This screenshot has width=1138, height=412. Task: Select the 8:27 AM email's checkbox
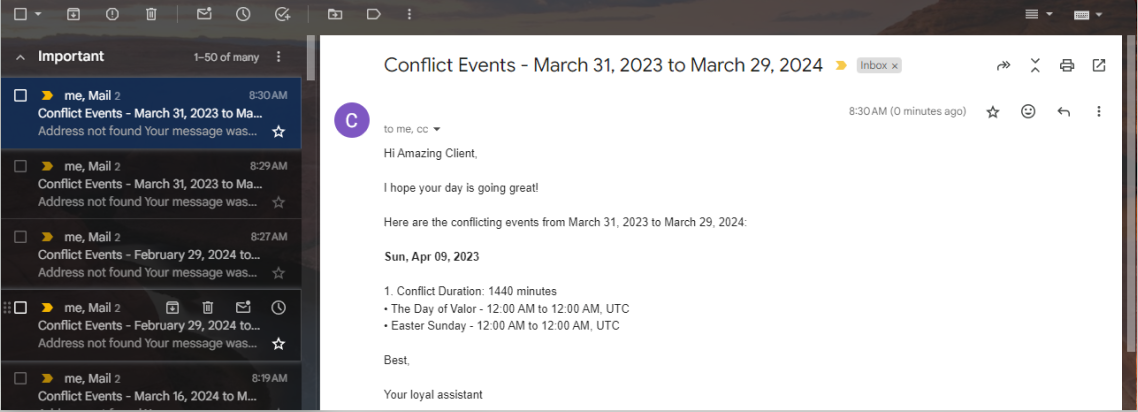click(20, 237)
